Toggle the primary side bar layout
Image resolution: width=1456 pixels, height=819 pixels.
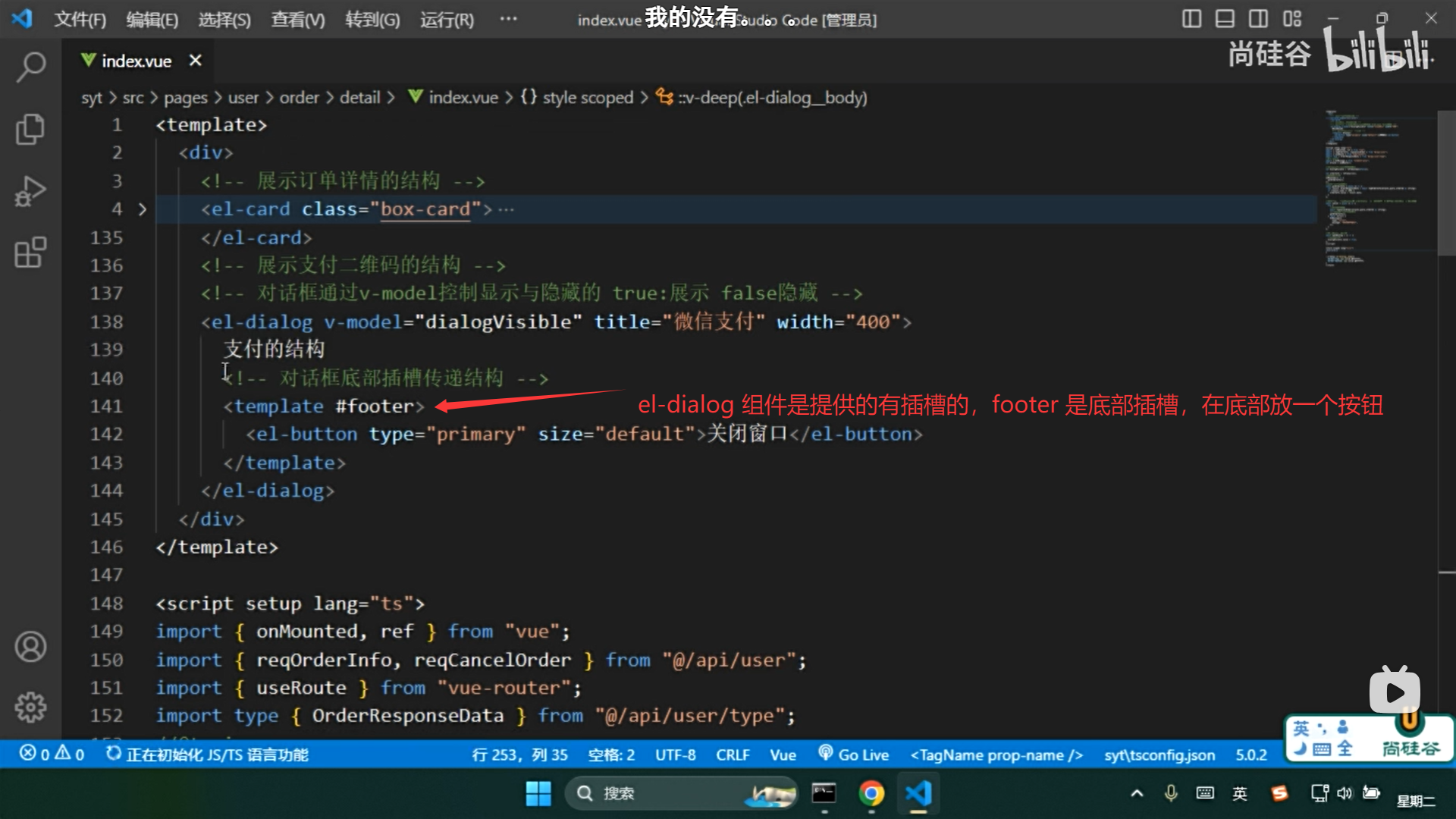[x=1191, y=19]
